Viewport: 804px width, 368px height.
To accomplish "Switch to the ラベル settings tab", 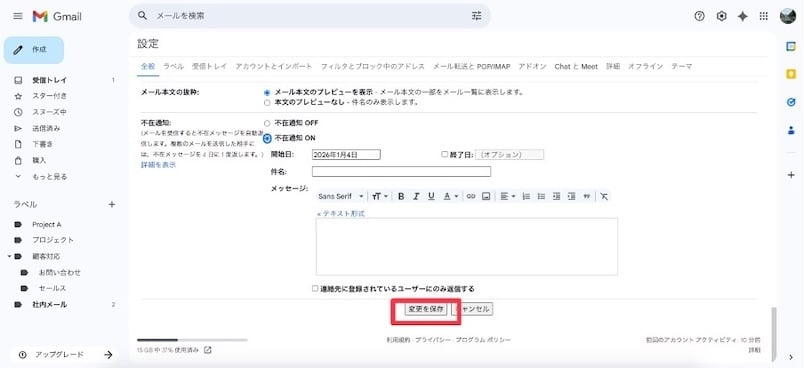I will click(173, 67).
